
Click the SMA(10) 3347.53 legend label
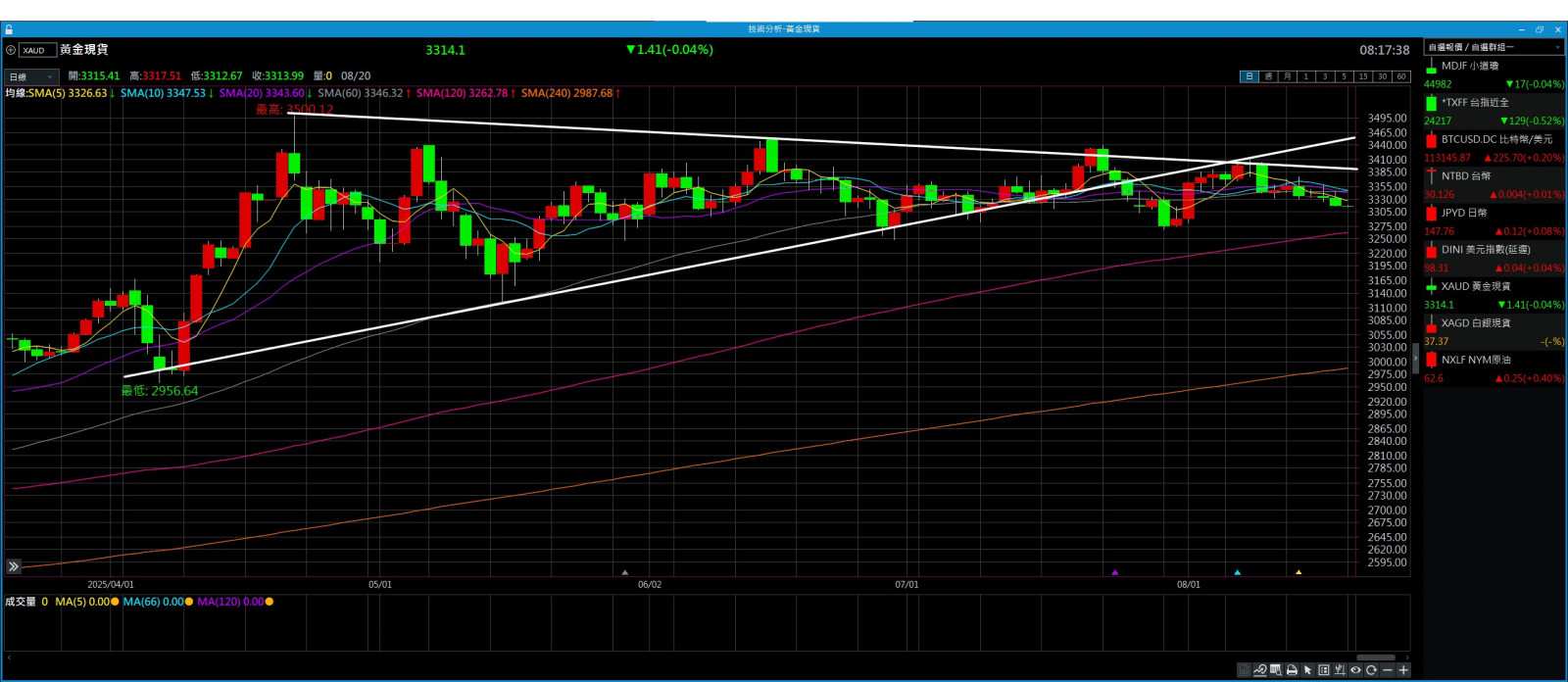coord(166,93)
